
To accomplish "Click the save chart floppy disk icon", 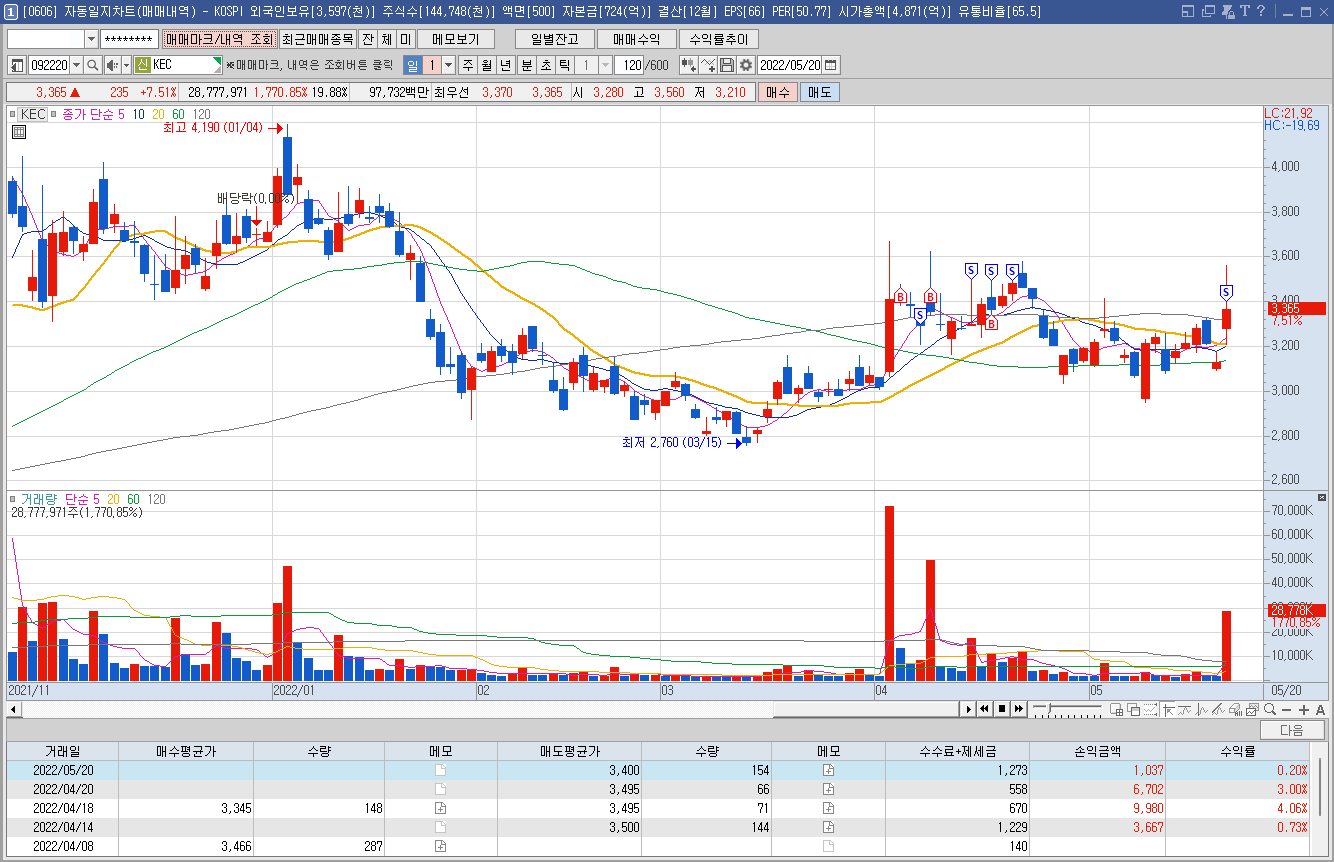I will [x=727, y=65].
